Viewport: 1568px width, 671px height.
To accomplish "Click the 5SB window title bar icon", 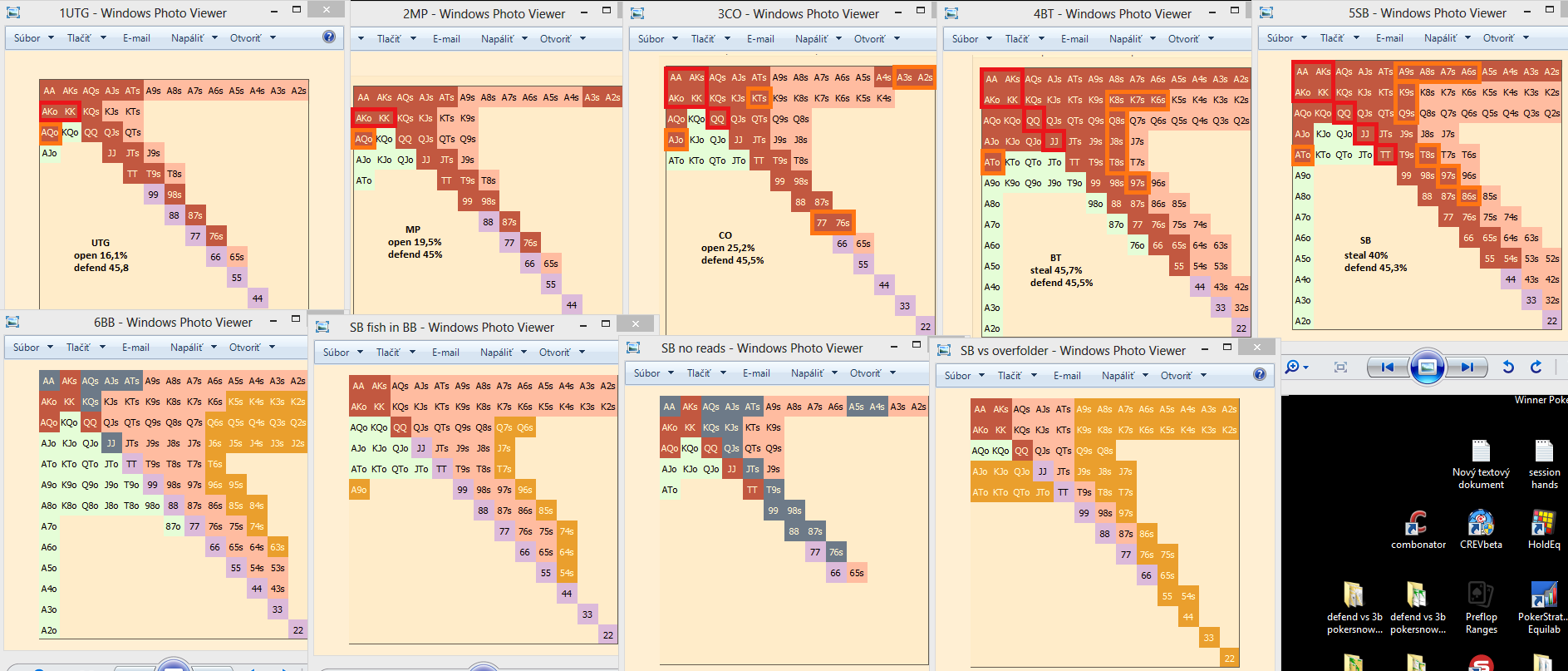I will [1266, 12].
